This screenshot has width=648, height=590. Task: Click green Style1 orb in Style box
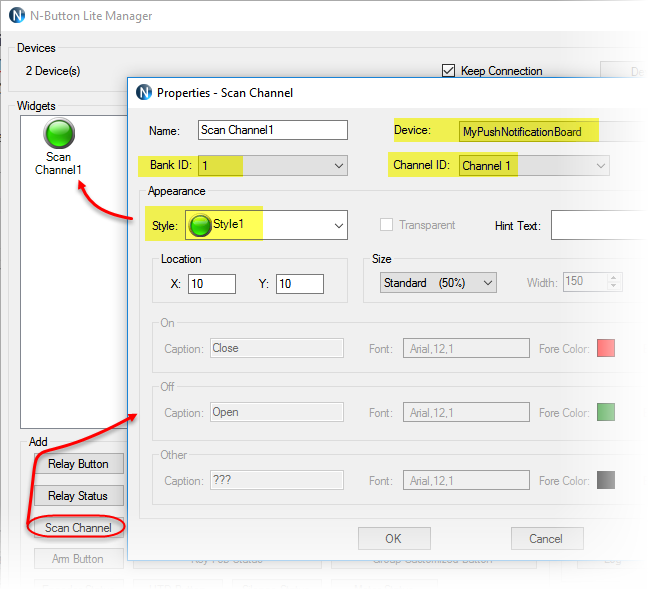tap(200, 225)
